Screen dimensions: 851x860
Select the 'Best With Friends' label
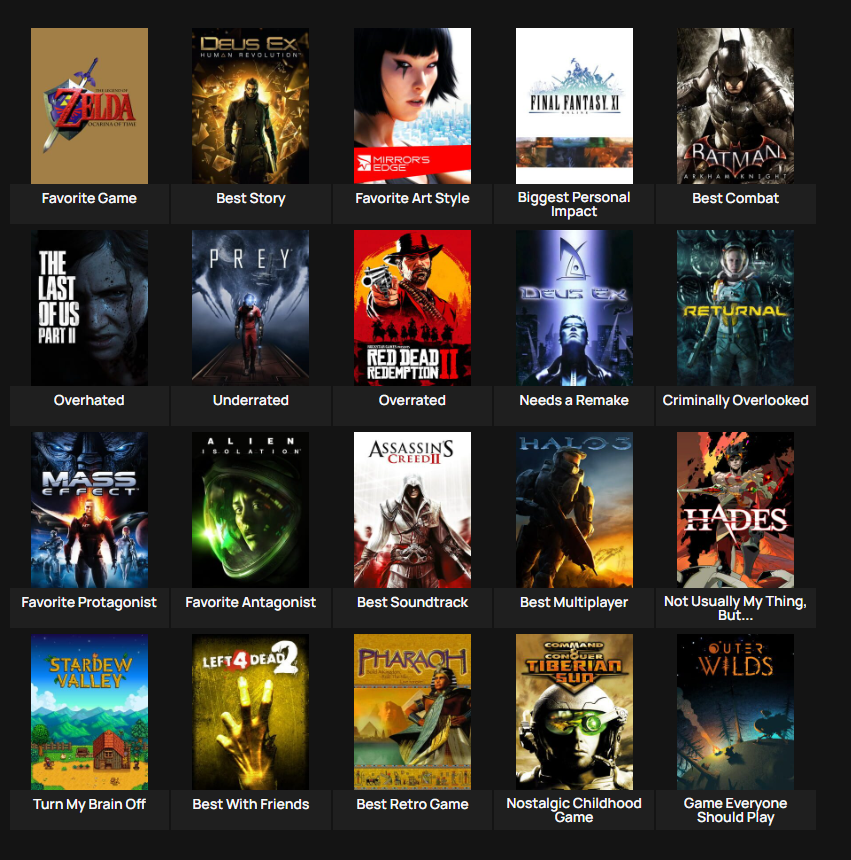click(x=251, y=804)
